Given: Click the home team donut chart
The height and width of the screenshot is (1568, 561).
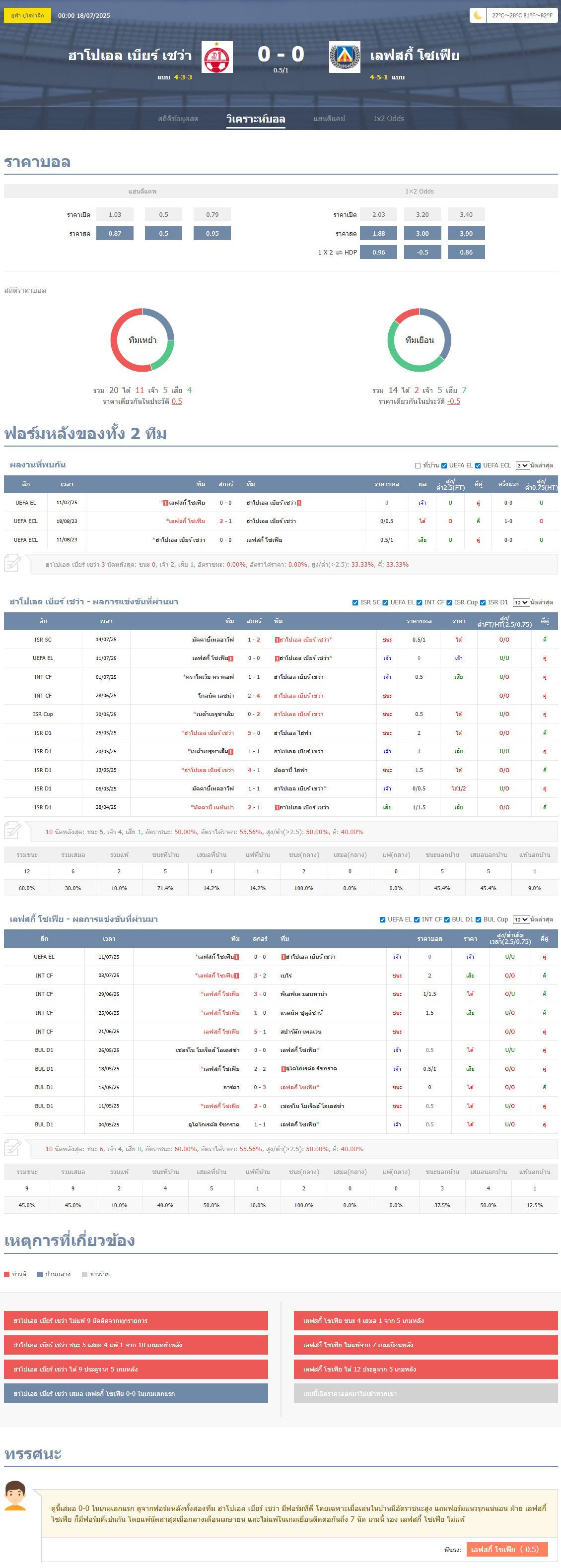Looking at the screenshot, I should tap(142, 340).
